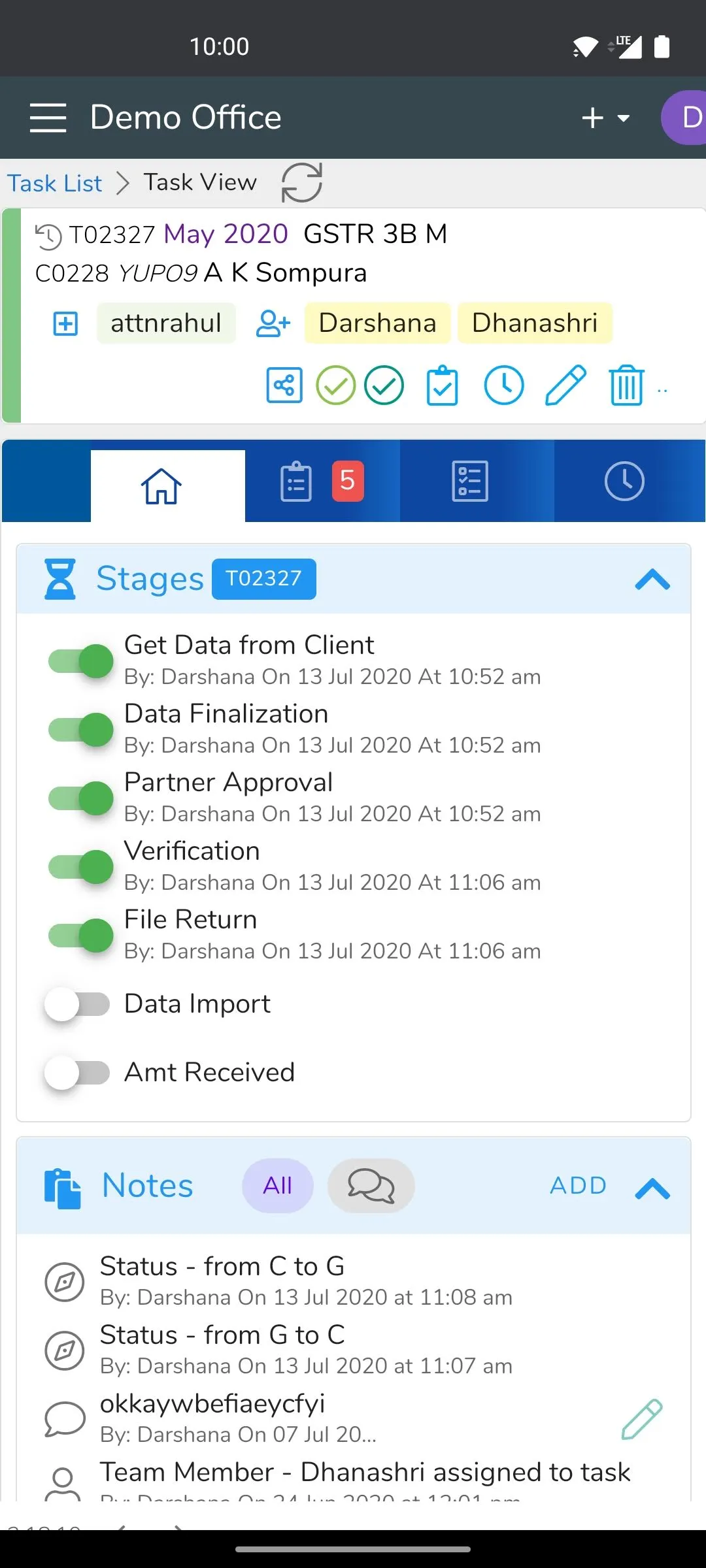Filter notes by comments chat icon
Image resolution: width=706 pixels, height=1568 pixels.
[371, 1186]
